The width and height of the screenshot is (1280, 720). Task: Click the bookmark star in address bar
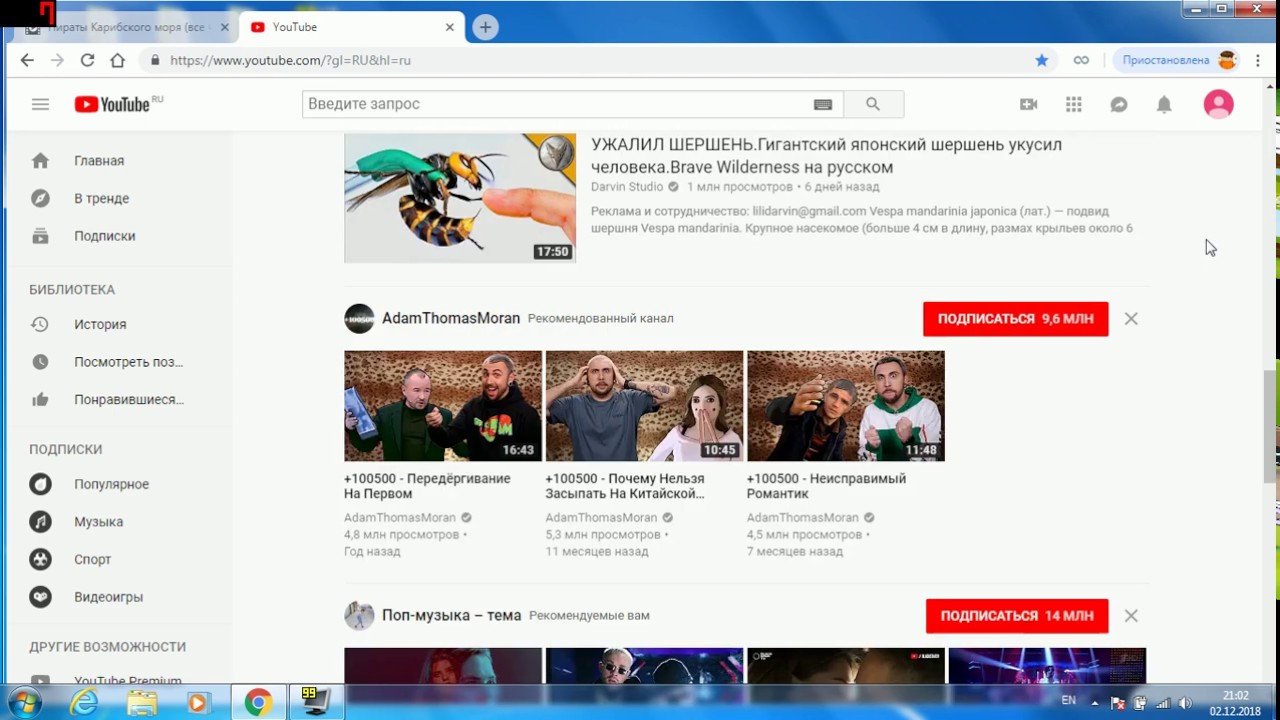click(x=1042, y=60)
